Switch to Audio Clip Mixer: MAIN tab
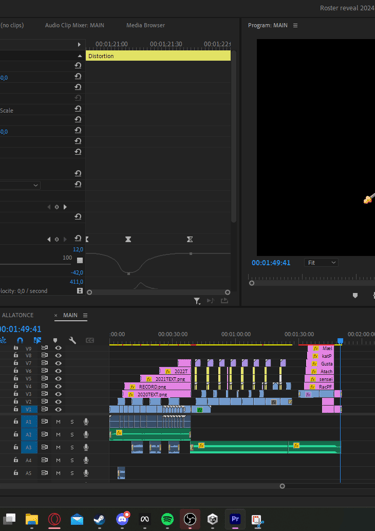The width and height of the screenshot is (375, 531). pos(75,25)
